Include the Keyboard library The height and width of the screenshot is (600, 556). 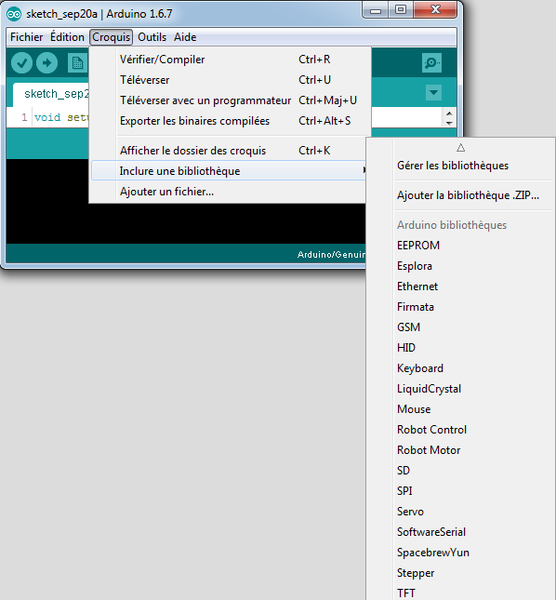tap(461, 368)
